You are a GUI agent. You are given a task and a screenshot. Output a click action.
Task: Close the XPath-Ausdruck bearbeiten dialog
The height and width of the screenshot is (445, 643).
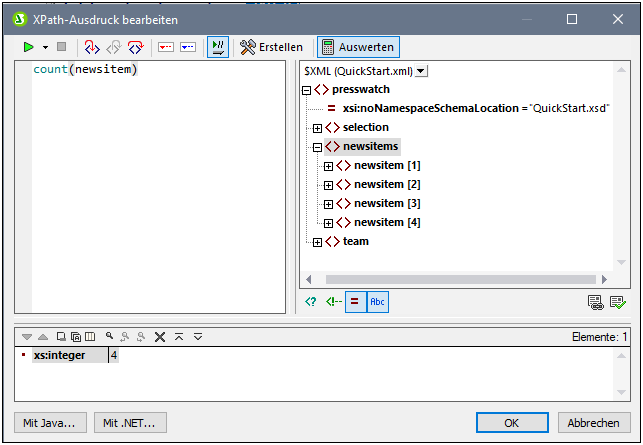click(x=618, y=19)
